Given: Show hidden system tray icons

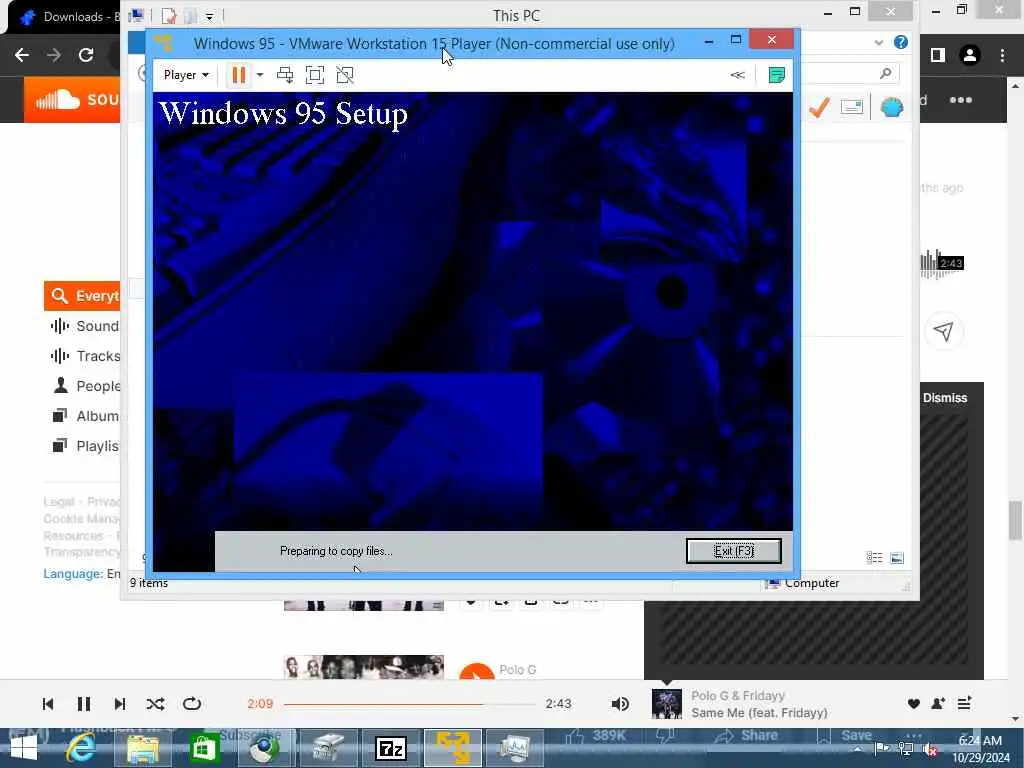Looking at the screenshot, I should point(857,748).
